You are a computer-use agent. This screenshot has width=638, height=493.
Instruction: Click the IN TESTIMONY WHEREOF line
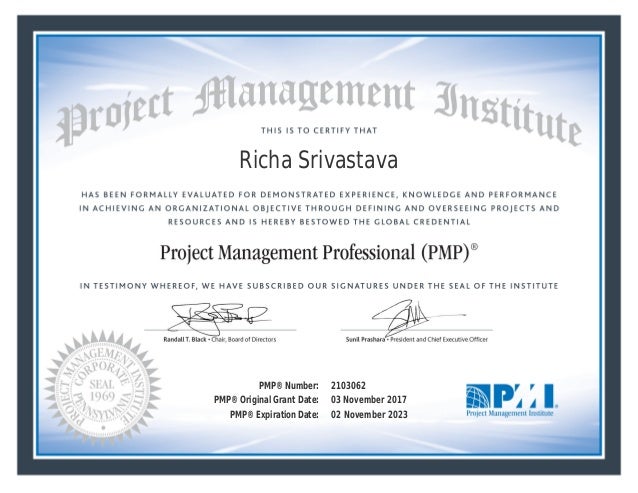coord(319,286)
